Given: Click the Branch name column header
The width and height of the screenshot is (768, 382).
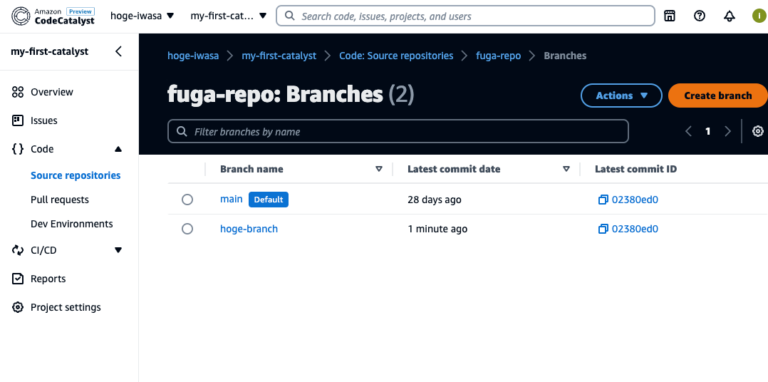Looking at the screenshot, I should point(251,169).
